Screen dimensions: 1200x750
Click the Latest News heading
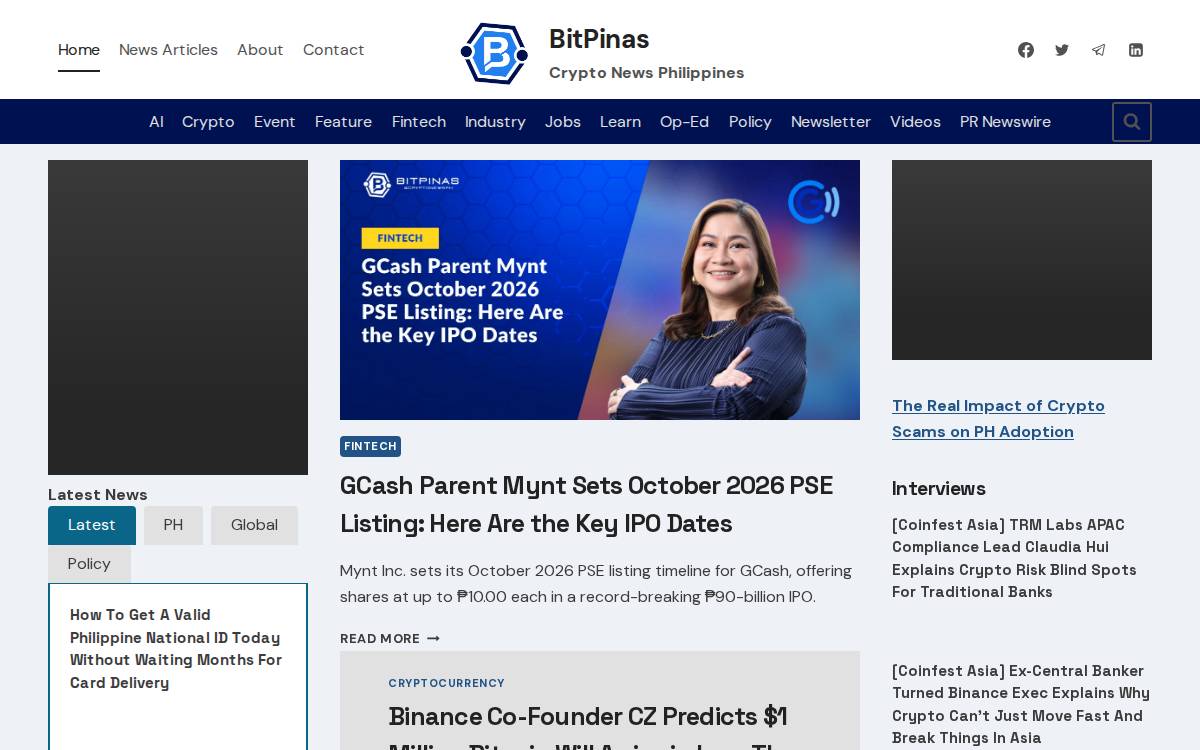point(98,494)
